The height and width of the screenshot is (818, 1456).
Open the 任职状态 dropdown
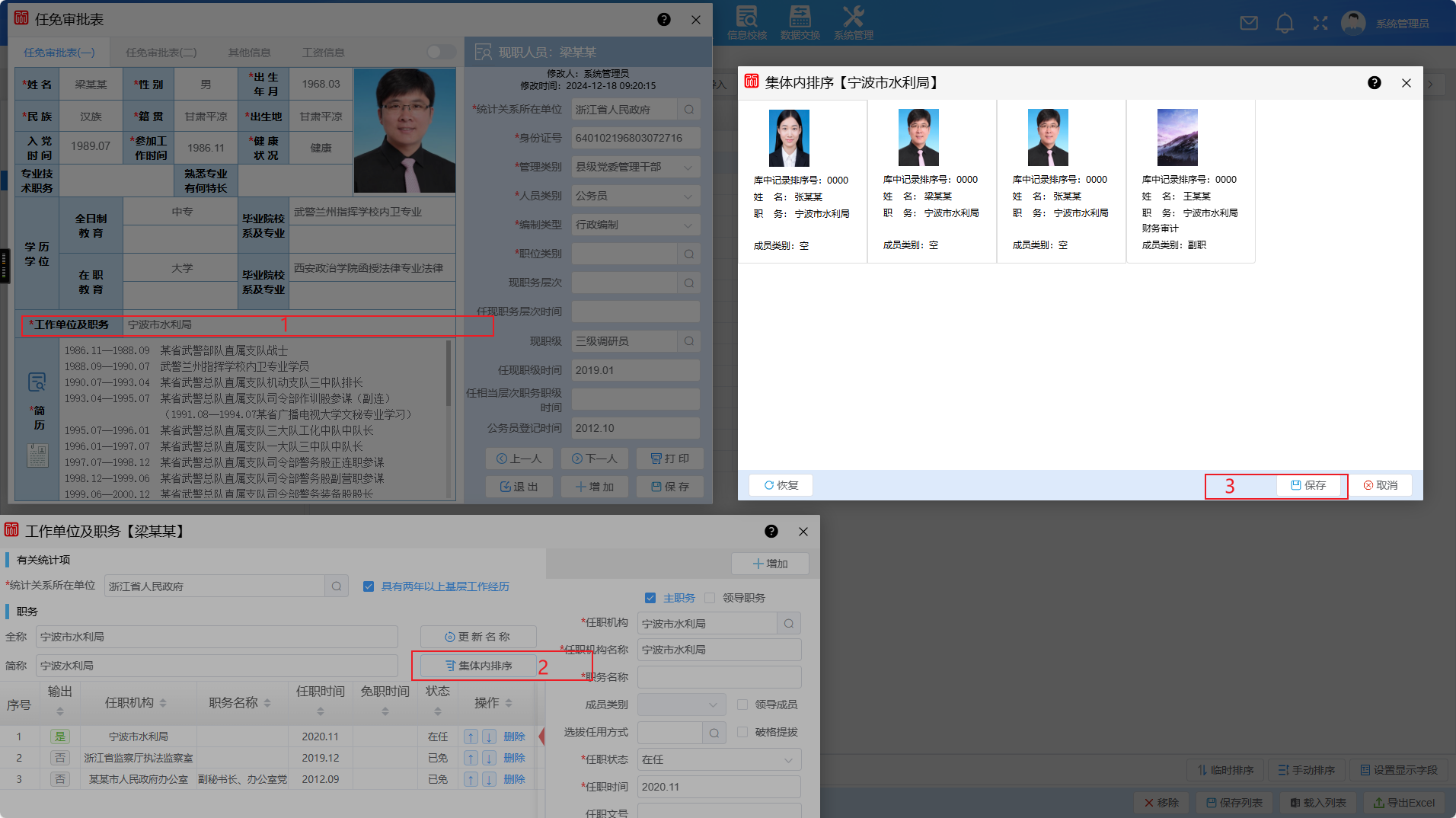click(x=718, y=759)
